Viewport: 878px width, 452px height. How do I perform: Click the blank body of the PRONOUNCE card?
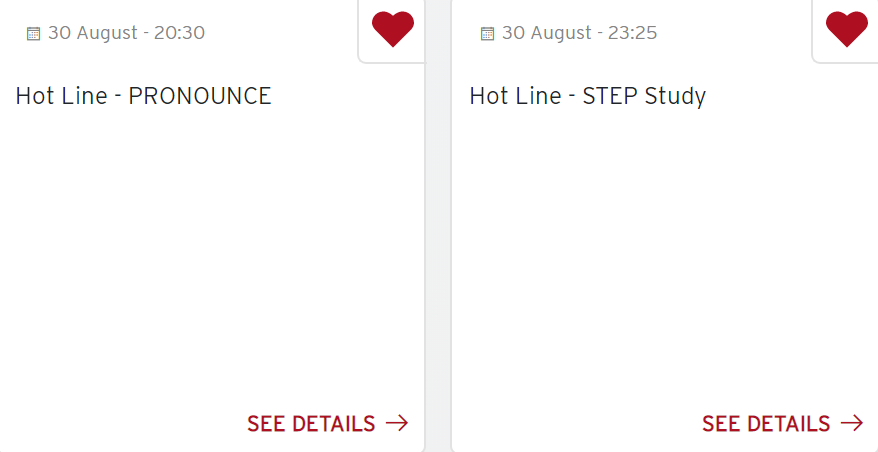(210, 250)
